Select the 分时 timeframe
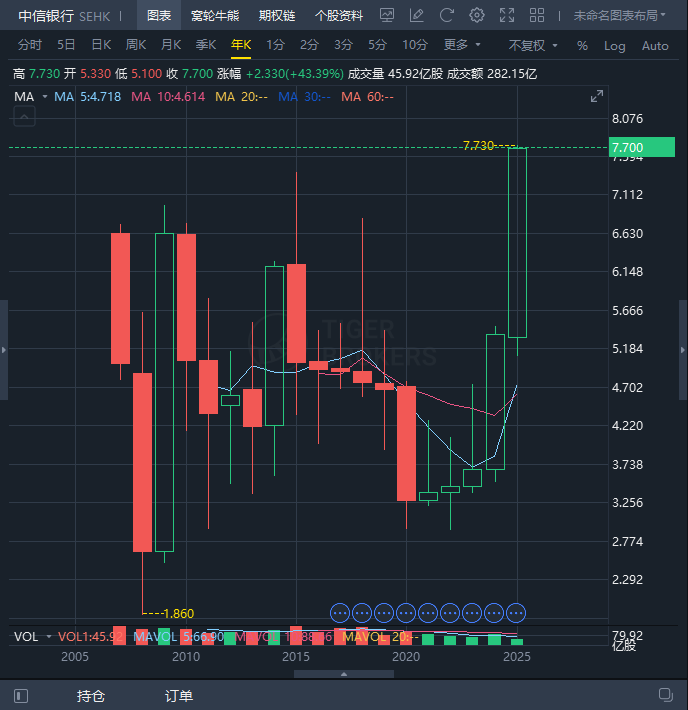This screenshot has width=688, height=710. click(x=30, y=45)
